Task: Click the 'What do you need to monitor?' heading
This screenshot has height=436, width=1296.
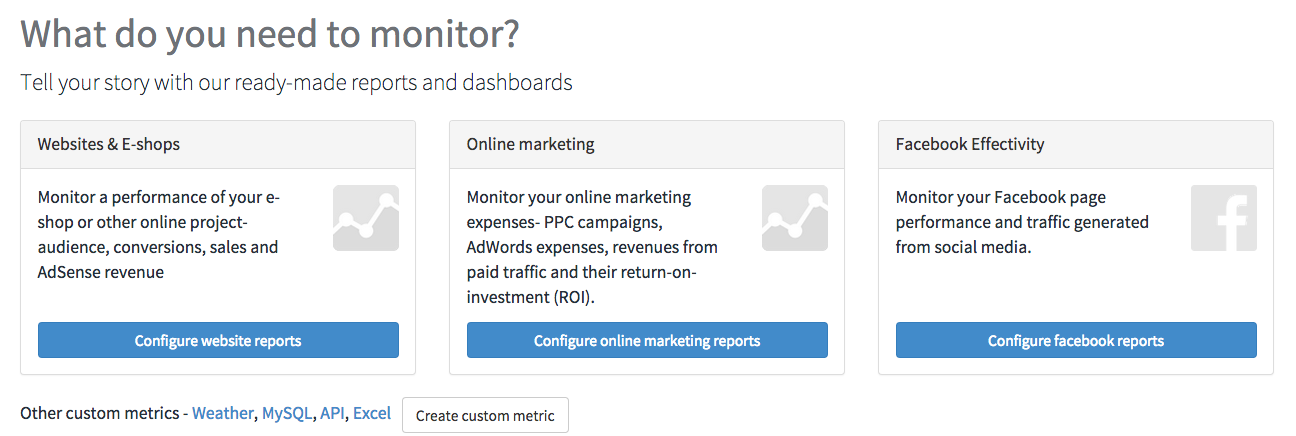Action: pos(270,35)
